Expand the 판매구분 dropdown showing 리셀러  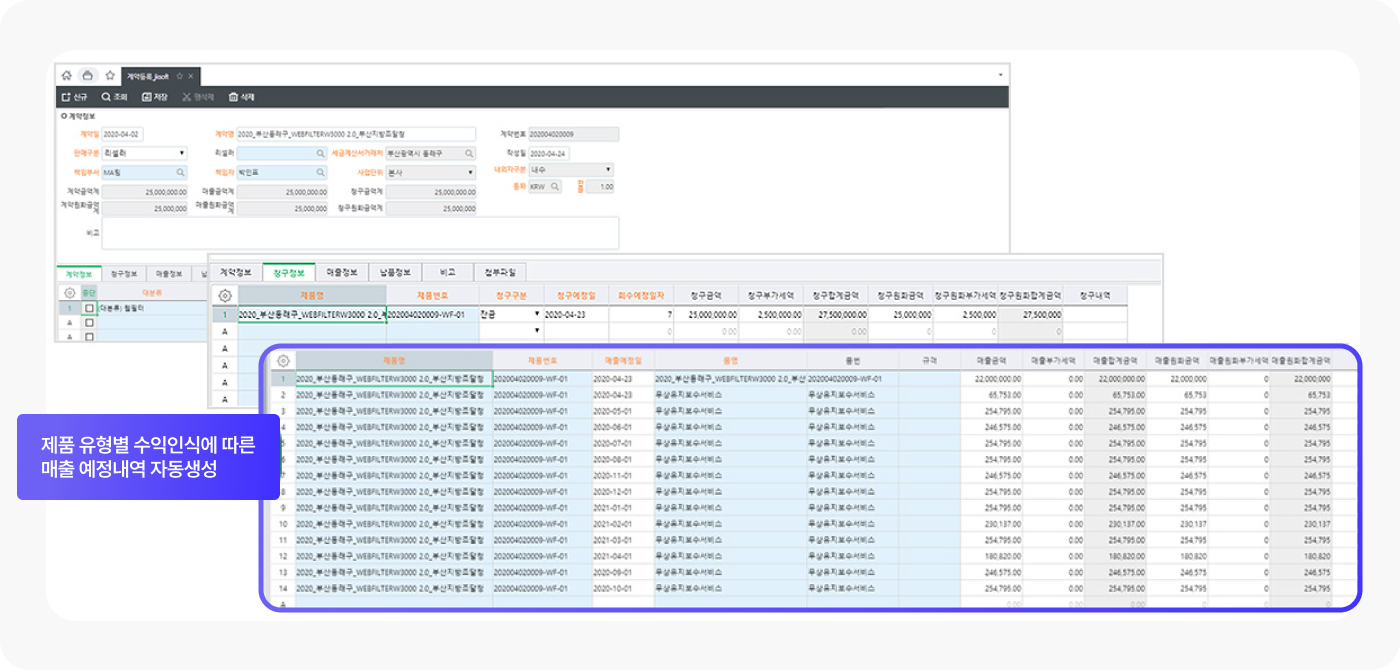(144, 153)
